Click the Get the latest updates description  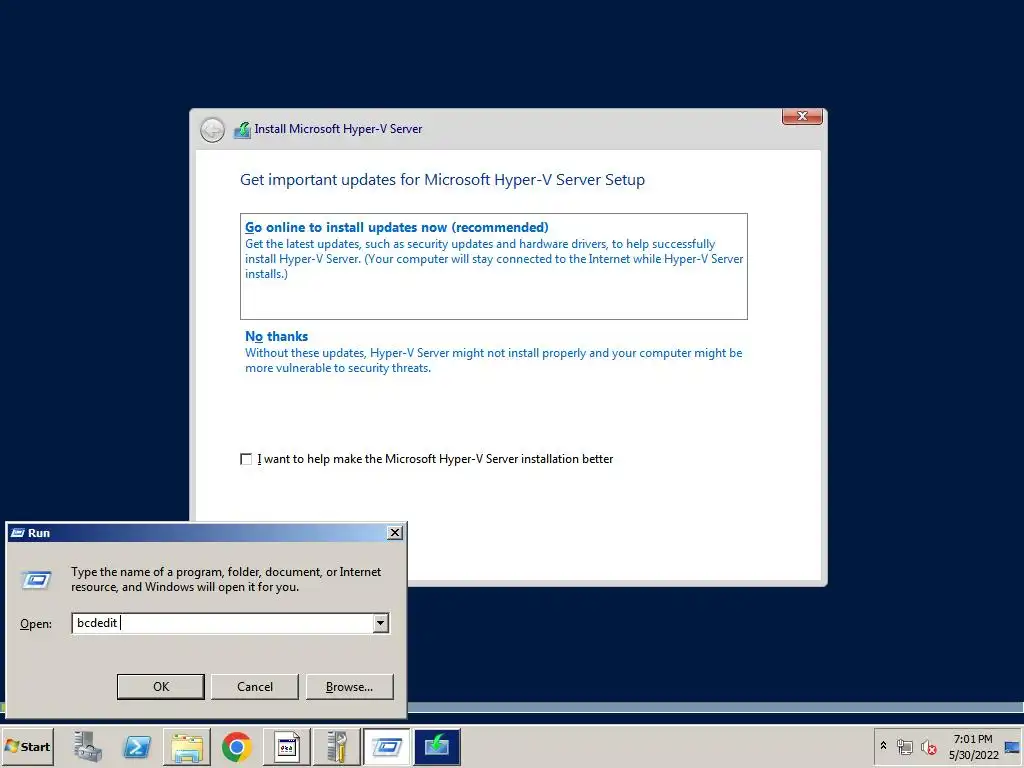(x=494, y=259)
